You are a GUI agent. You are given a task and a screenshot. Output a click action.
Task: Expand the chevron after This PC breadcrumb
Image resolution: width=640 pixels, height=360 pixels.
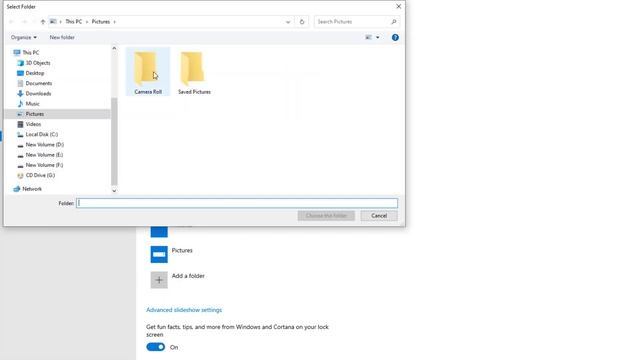(87, 22)
